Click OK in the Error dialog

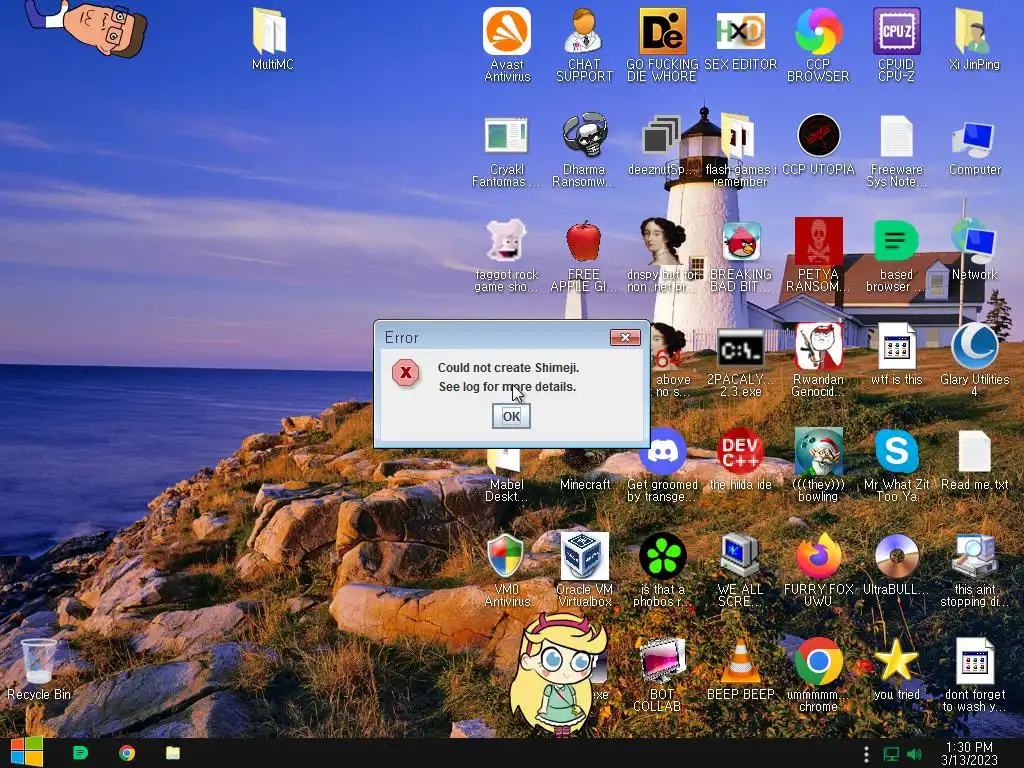pyautogui.click(x=511, y=416)
